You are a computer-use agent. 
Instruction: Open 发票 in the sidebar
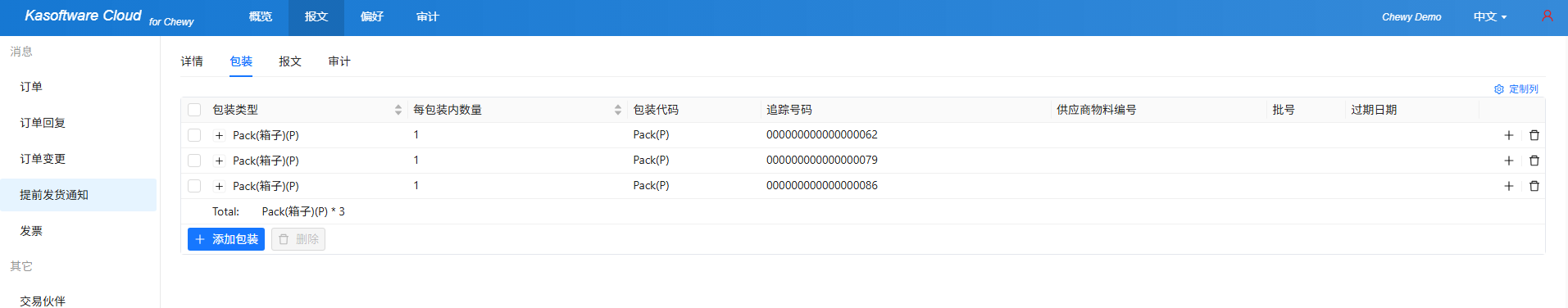[78, 231]
